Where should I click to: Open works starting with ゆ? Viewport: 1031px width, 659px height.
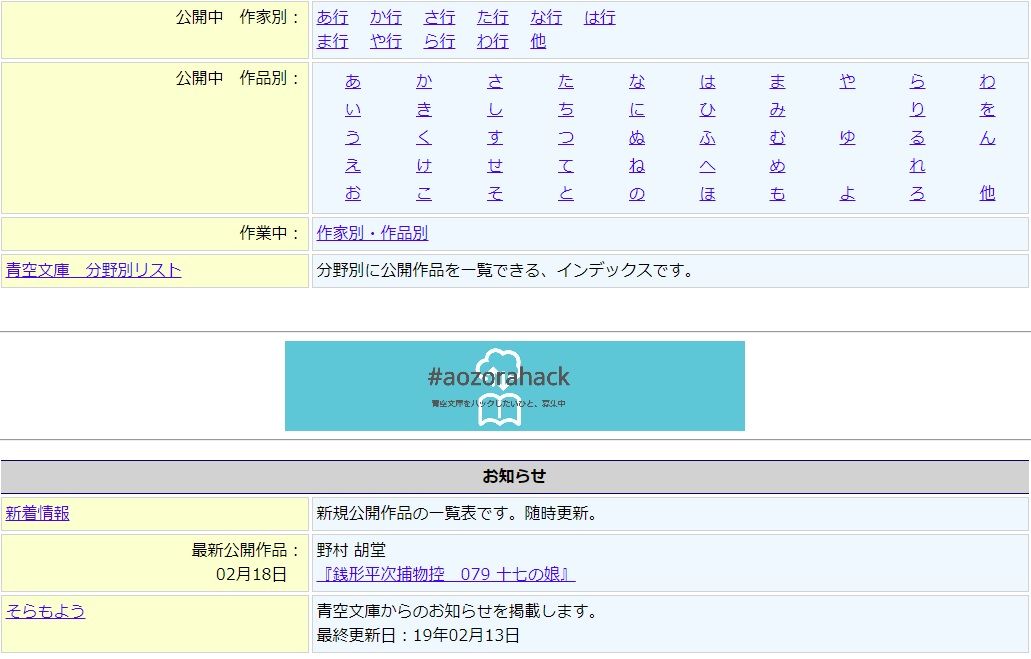coord(847,138)
